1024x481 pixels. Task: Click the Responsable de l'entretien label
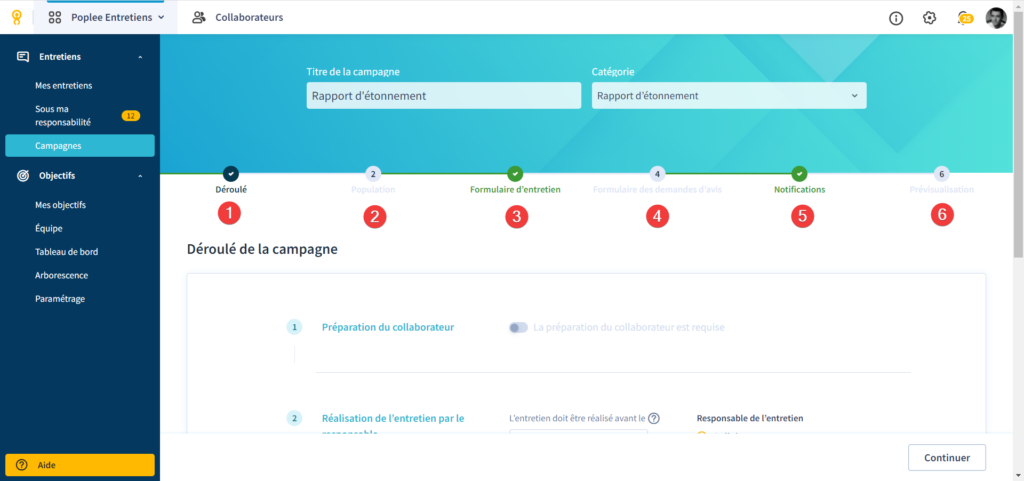coord(750,418)
